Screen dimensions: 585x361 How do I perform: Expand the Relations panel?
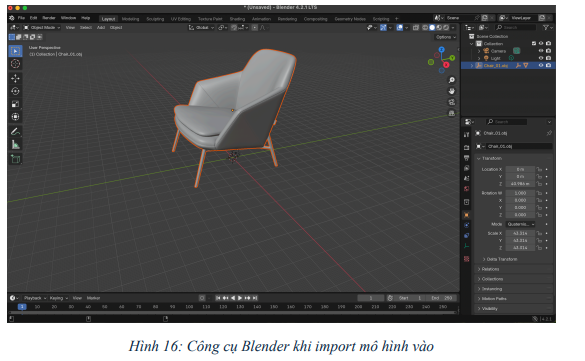514,269
